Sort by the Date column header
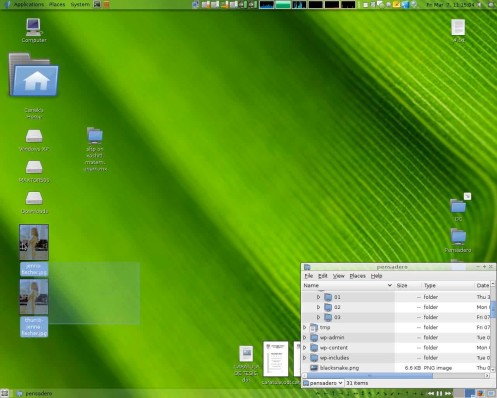The image size is (497, 398). tap(482, 285)
